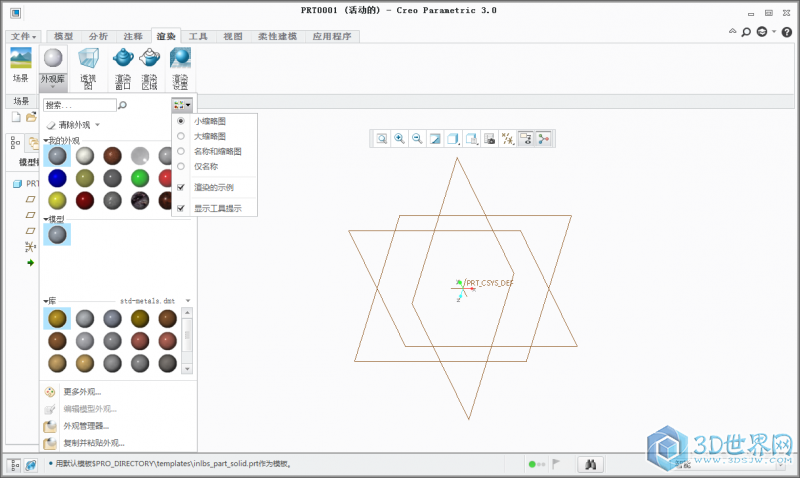Select the 大缩略图 radio option

click(181, 136)
